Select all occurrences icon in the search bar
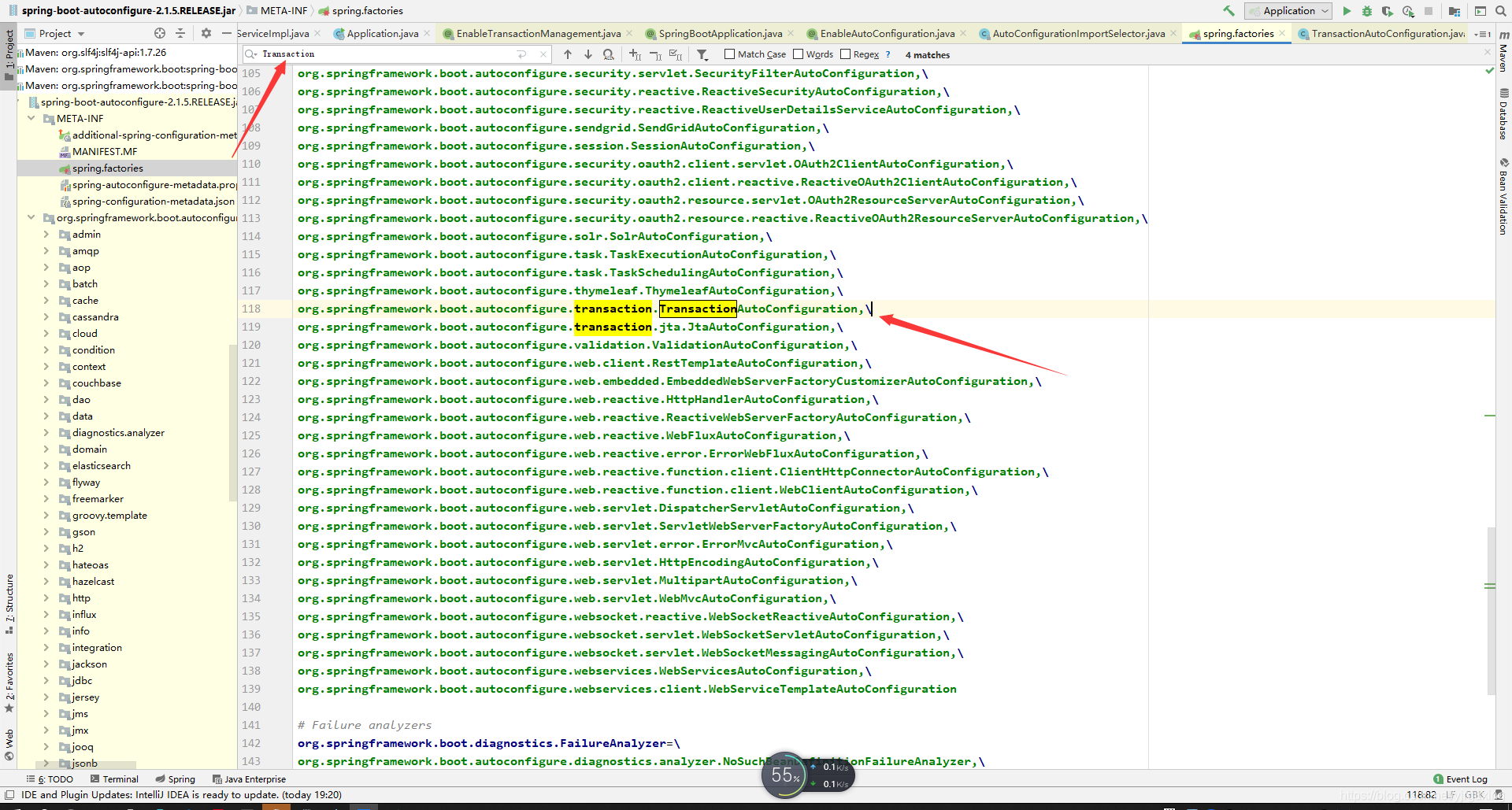This screenshot has height=810, width=1512. (x=676, y=54)
